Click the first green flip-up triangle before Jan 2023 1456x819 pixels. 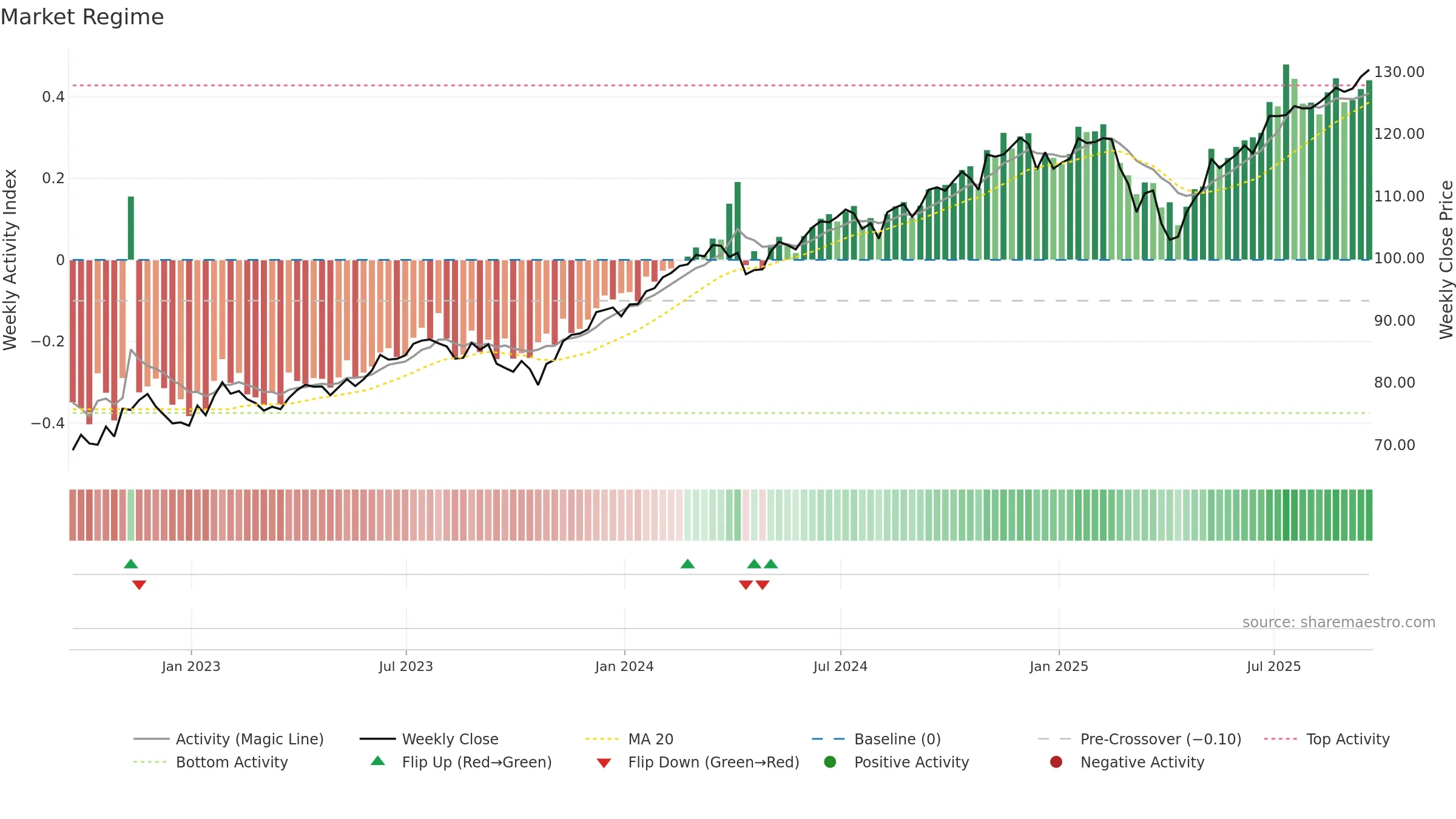coord(131,564)
